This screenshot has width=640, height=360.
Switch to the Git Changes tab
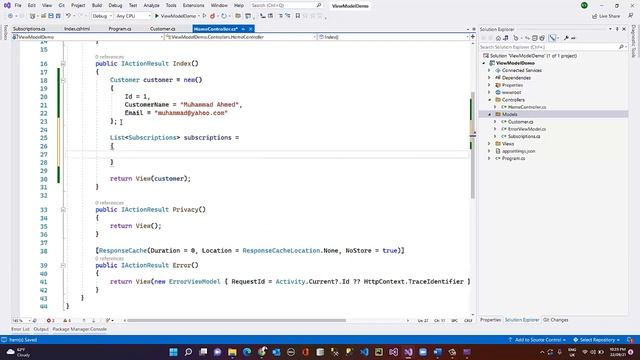tap(556, 320)
